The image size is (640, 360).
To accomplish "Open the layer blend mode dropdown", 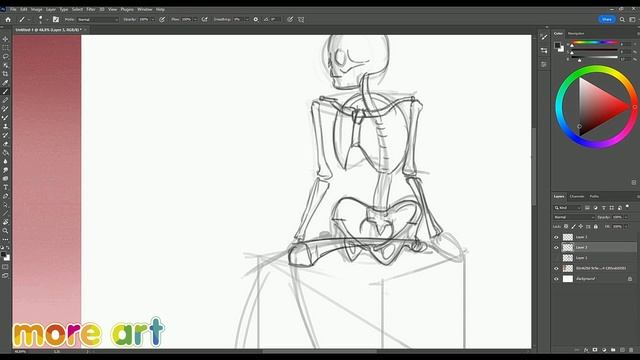I will (x=574, y=217).
